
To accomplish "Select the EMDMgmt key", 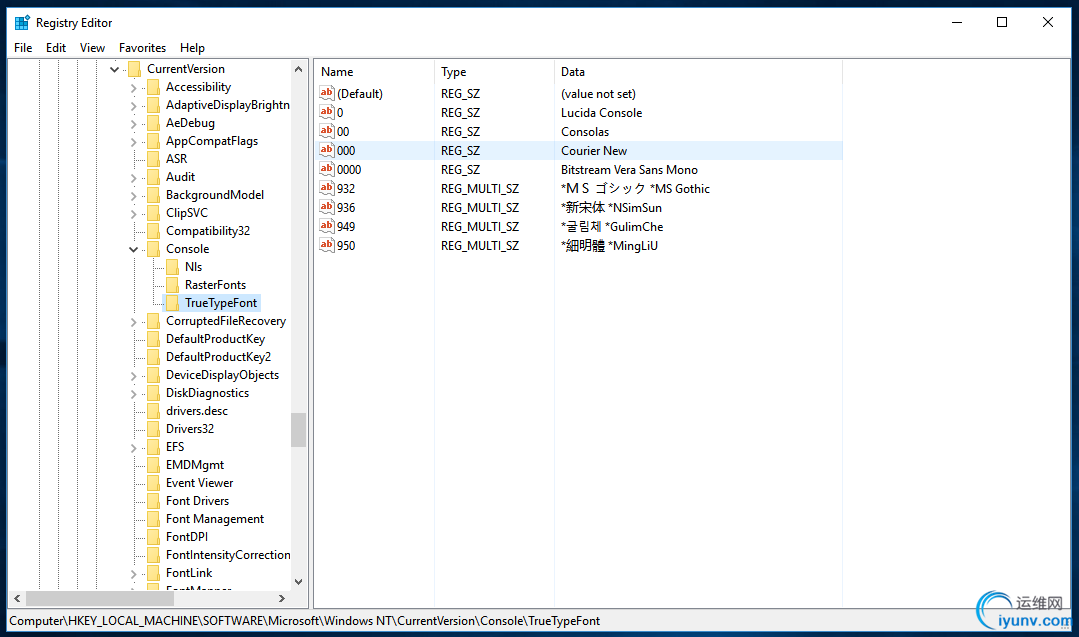I will point(195,465).
